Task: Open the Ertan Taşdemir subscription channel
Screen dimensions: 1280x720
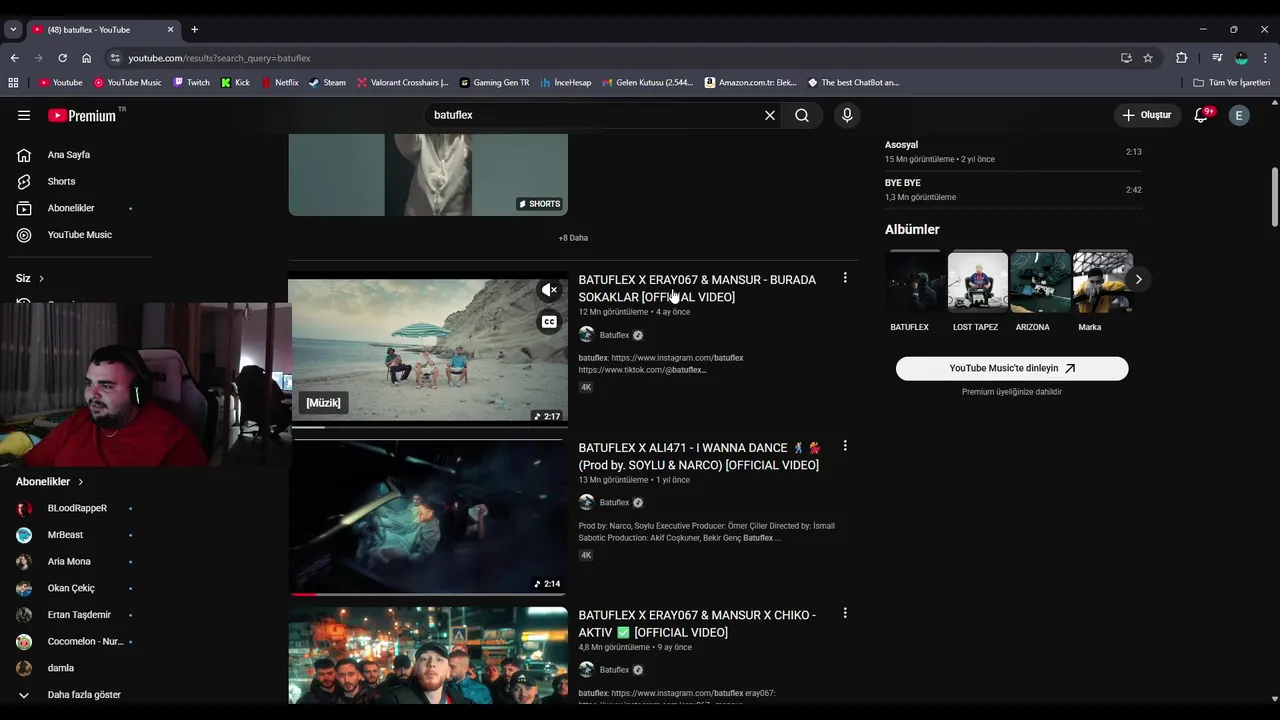Action: 78,615
